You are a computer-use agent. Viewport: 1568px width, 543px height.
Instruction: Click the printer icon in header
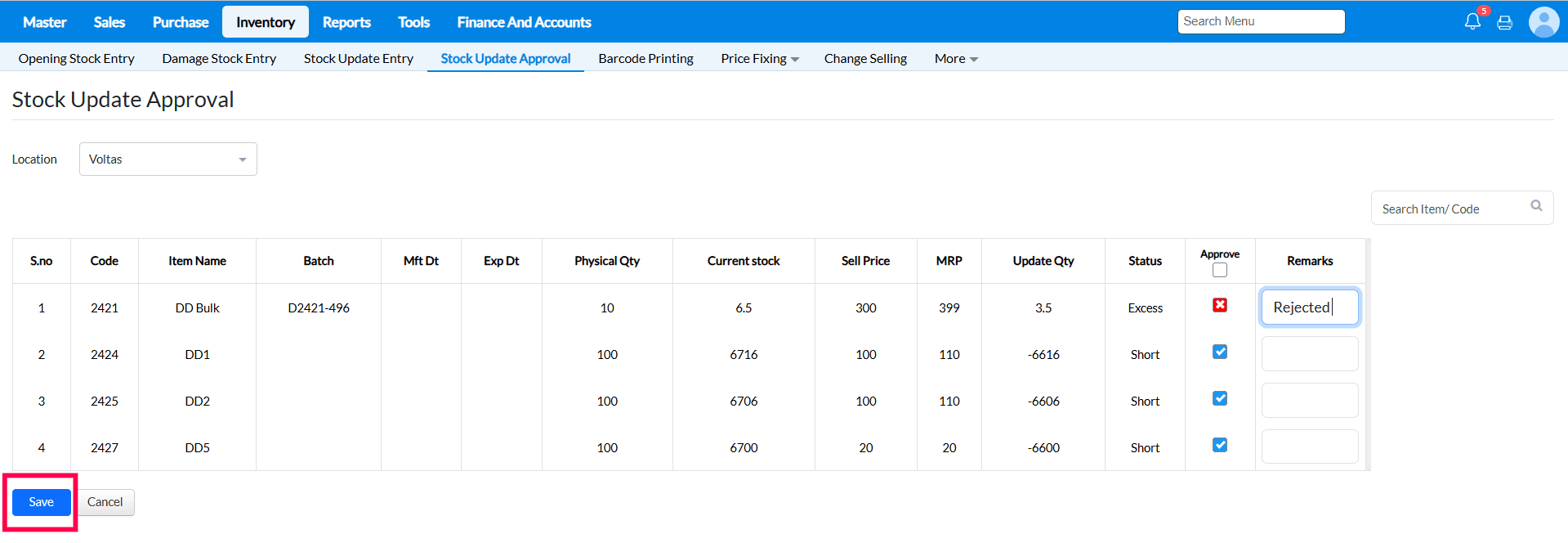tap(1504, 23)
